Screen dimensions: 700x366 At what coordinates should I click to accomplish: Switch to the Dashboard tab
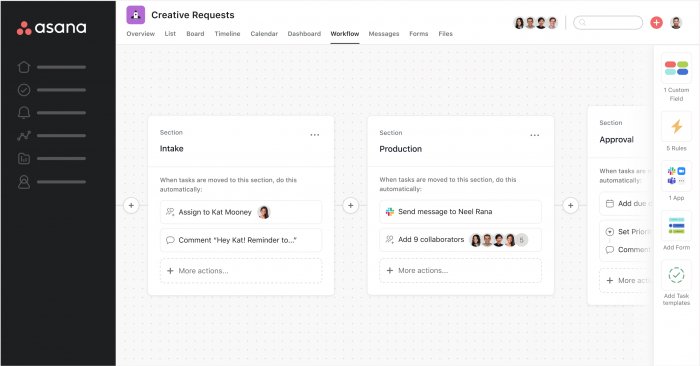pyautogui.click(x=304, y=34)
